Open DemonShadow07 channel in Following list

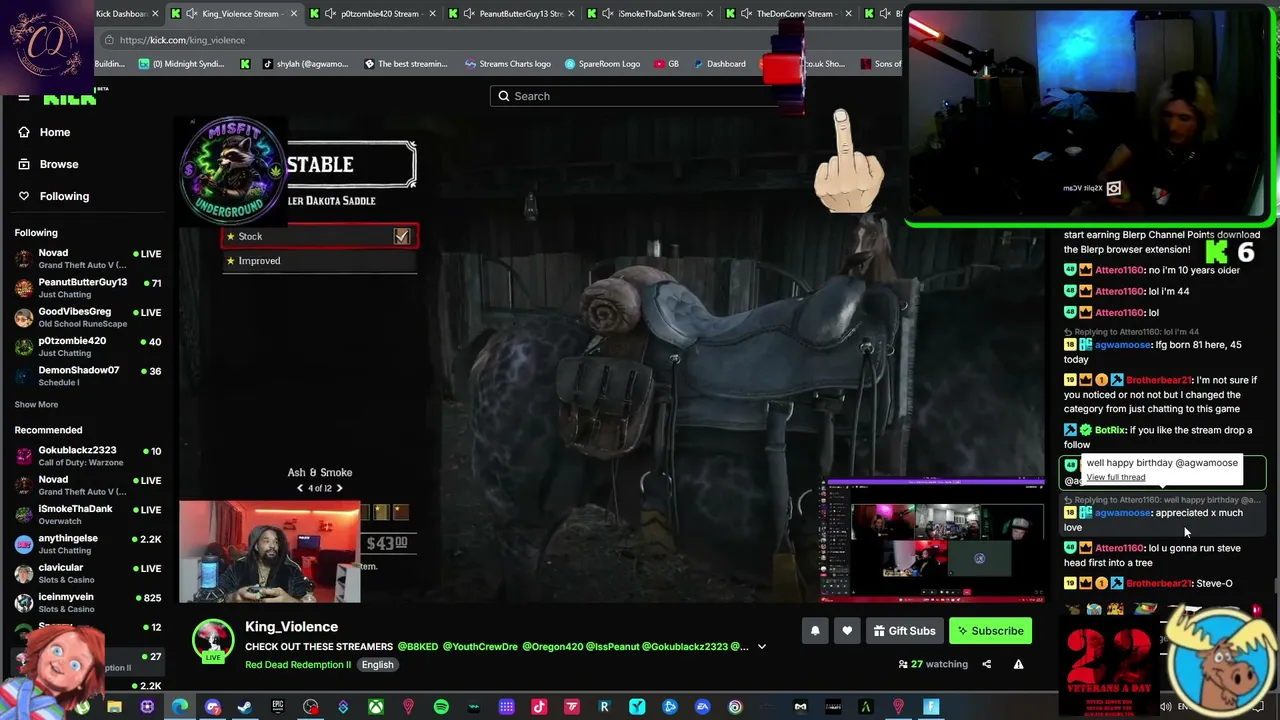click(x=88, y=376)
